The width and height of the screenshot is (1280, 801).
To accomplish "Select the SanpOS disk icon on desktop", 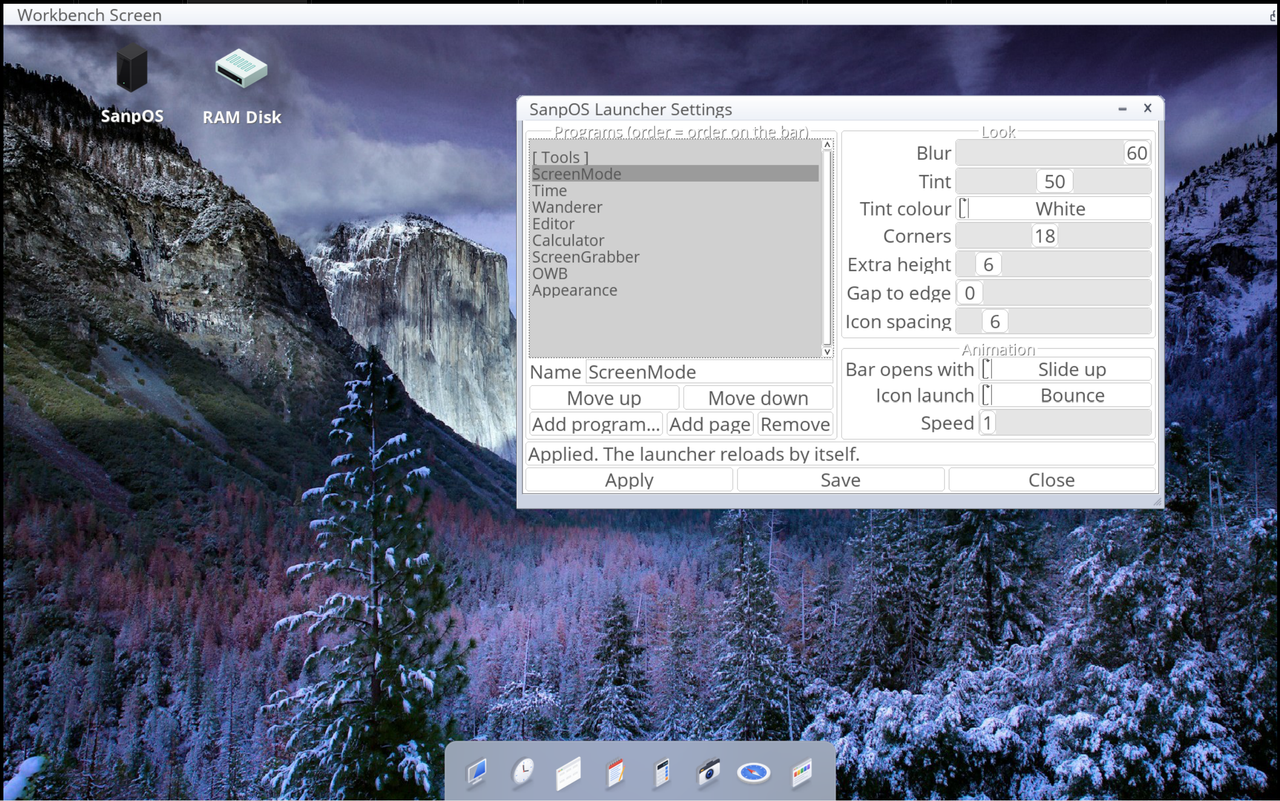I will coord(132,84).
